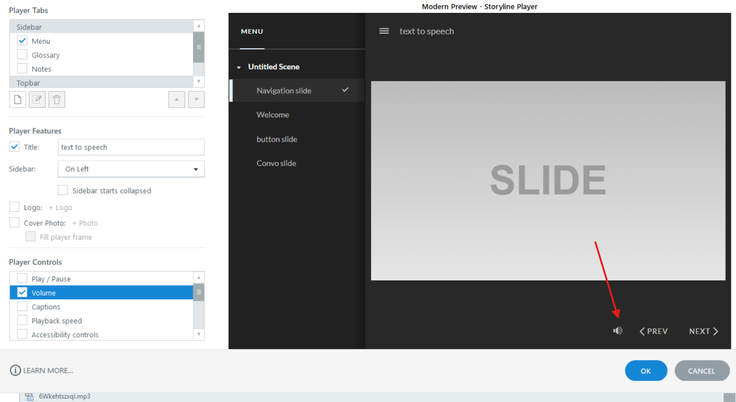Open the Sidebar position dropdown
This screenshot has width=736, height=402.
(x=131, y=169)
